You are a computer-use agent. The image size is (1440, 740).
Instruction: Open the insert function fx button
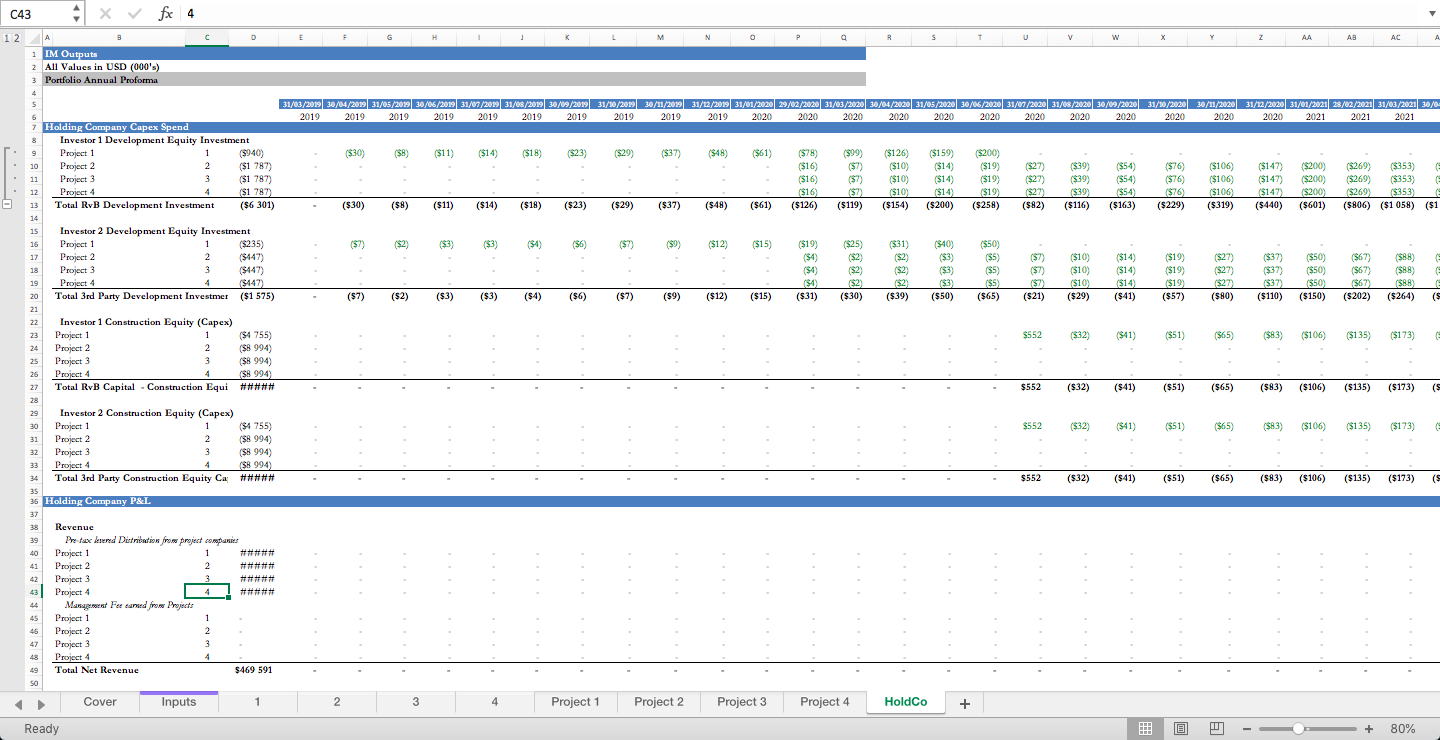(x=166, y=14)
